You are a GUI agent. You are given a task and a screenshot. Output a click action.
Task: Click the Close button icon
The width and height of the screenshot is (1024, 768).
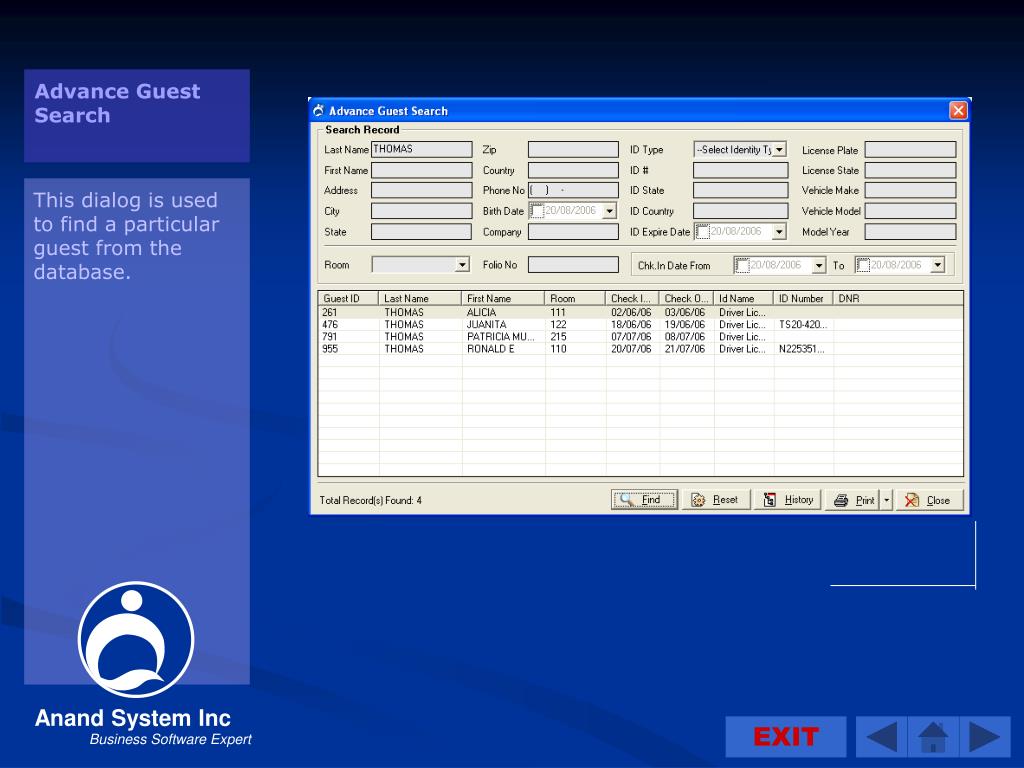[x=912, y=500]
